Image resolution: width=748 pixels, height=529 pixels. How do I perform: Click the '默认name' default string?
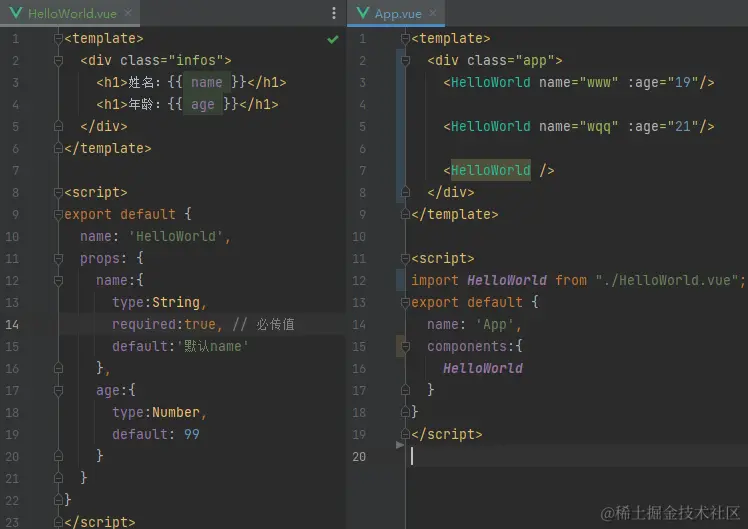point(212,346)
